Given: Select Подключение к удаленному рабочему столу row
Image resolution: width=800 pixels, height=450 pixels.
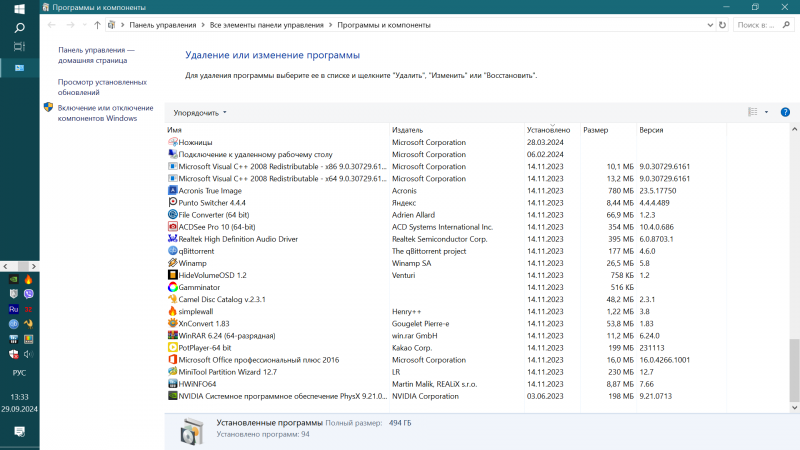Looking at the screenshot, I should (446, 154).
